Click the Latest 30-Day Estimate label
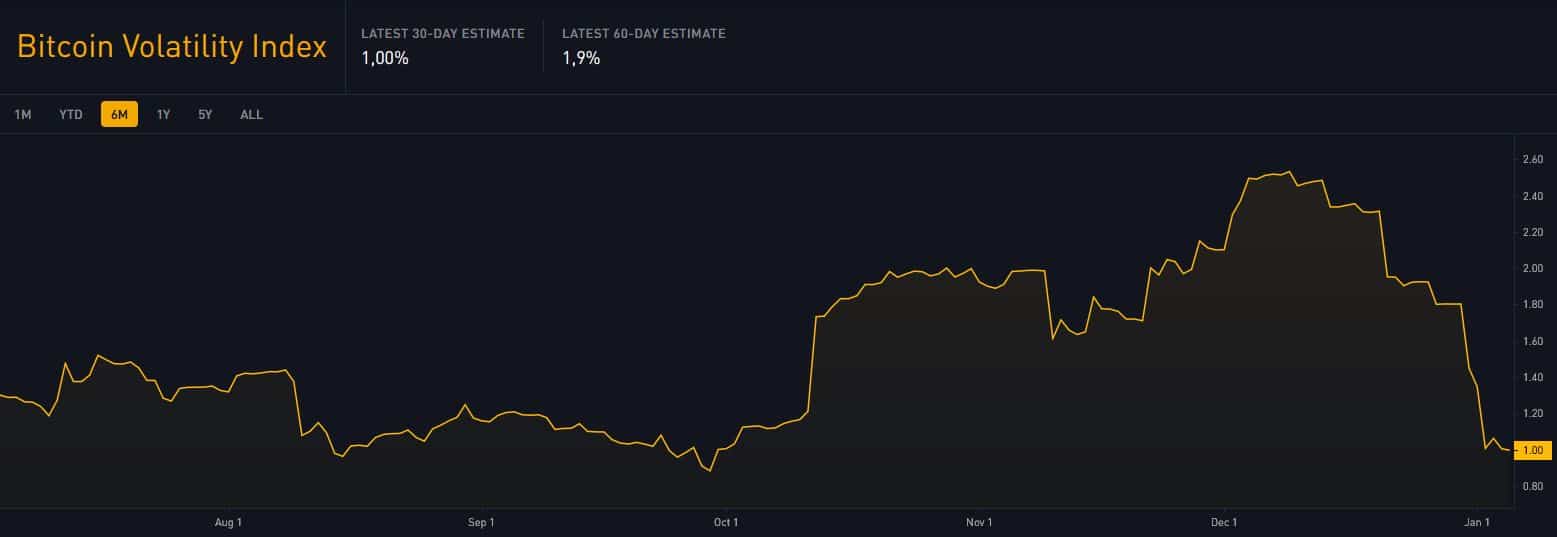The width and height of the screenshot is (1557, 537). point(443,34)
